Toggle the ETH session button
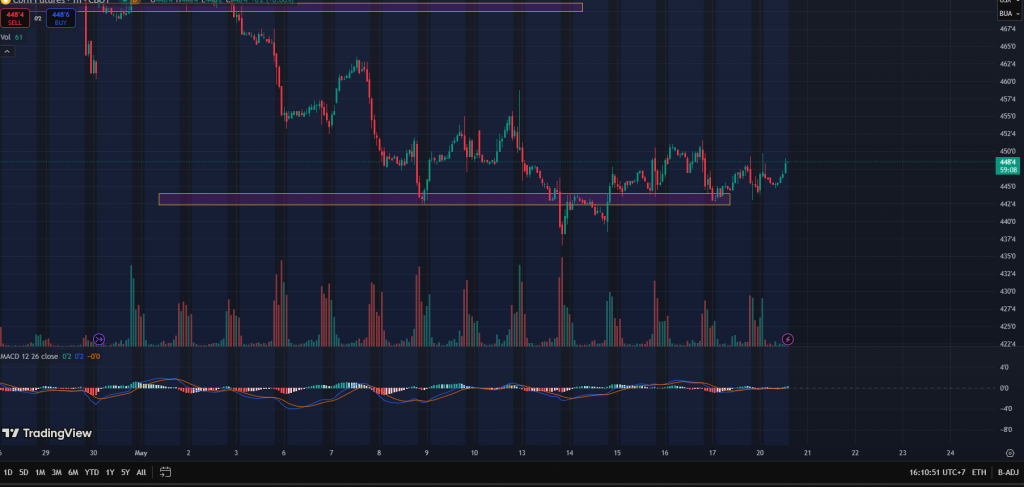 tap(979, 472)
